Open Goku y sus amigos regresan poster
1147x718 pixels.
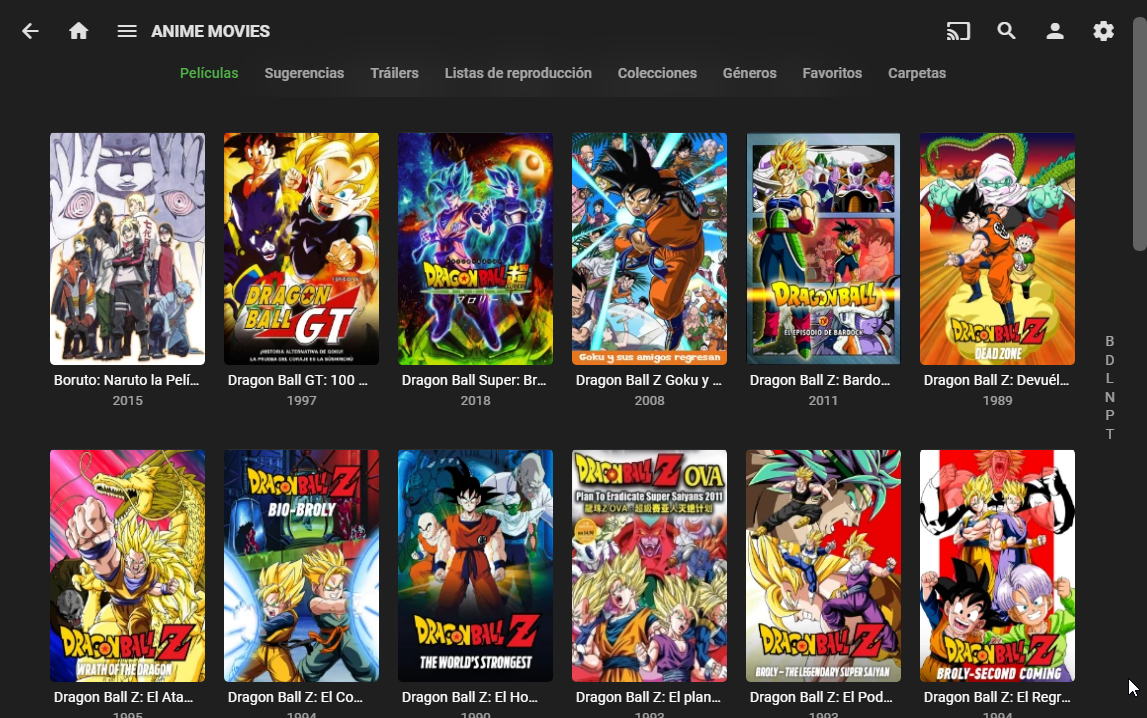point(650,249)
